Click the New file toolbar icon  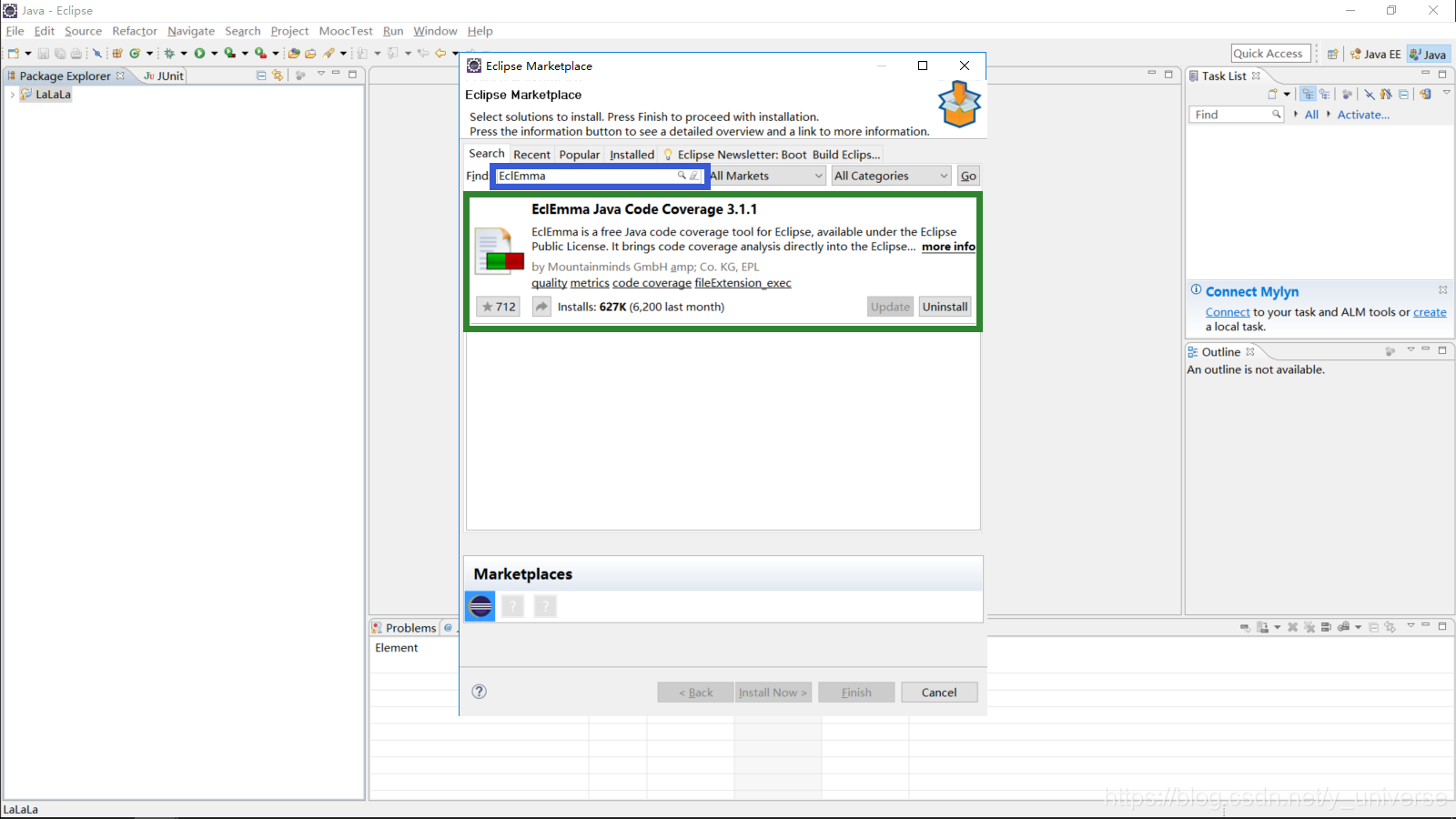click(14, 54)
